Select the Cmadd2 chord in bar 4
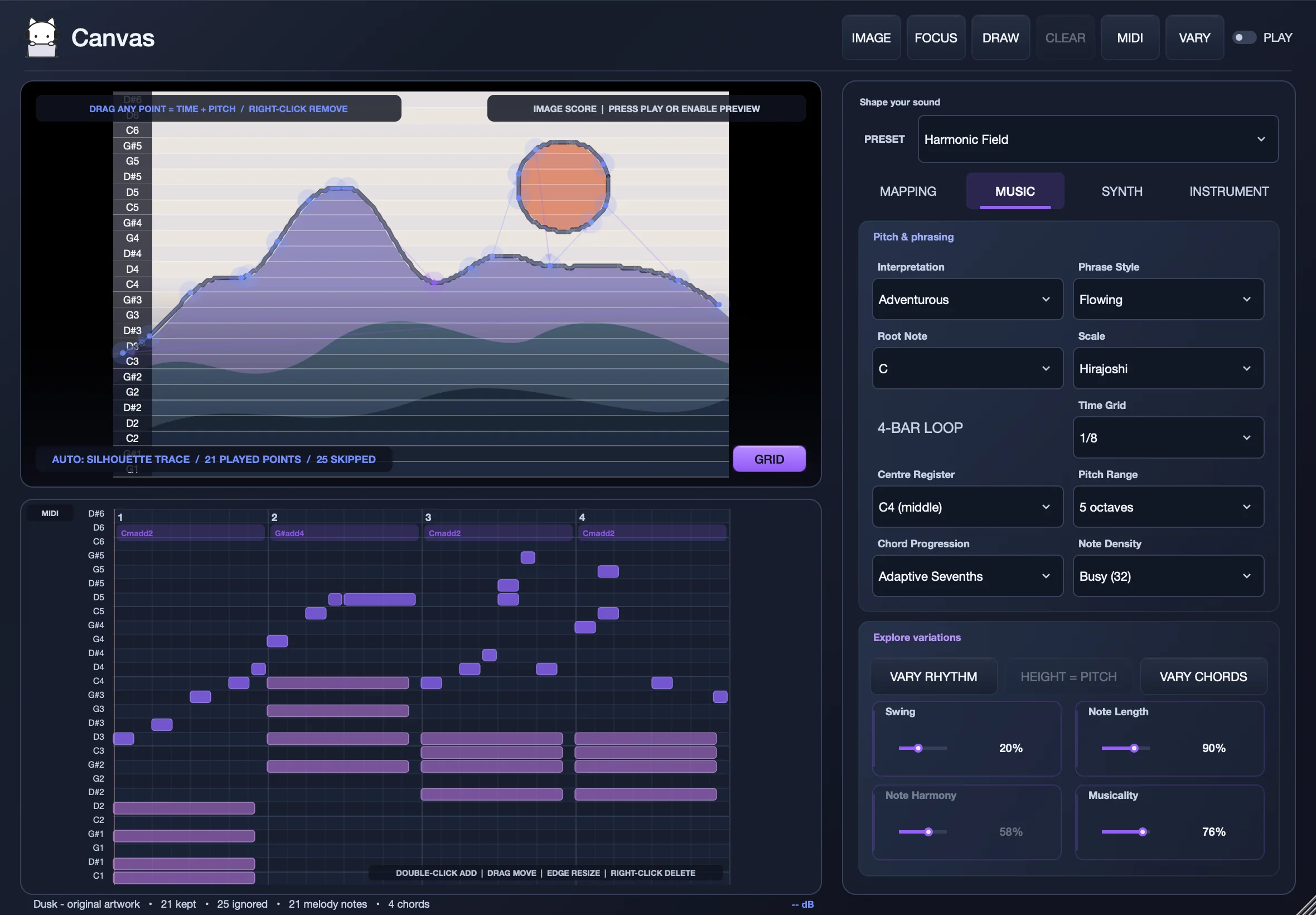1316x915 pixels. (652, 533)
